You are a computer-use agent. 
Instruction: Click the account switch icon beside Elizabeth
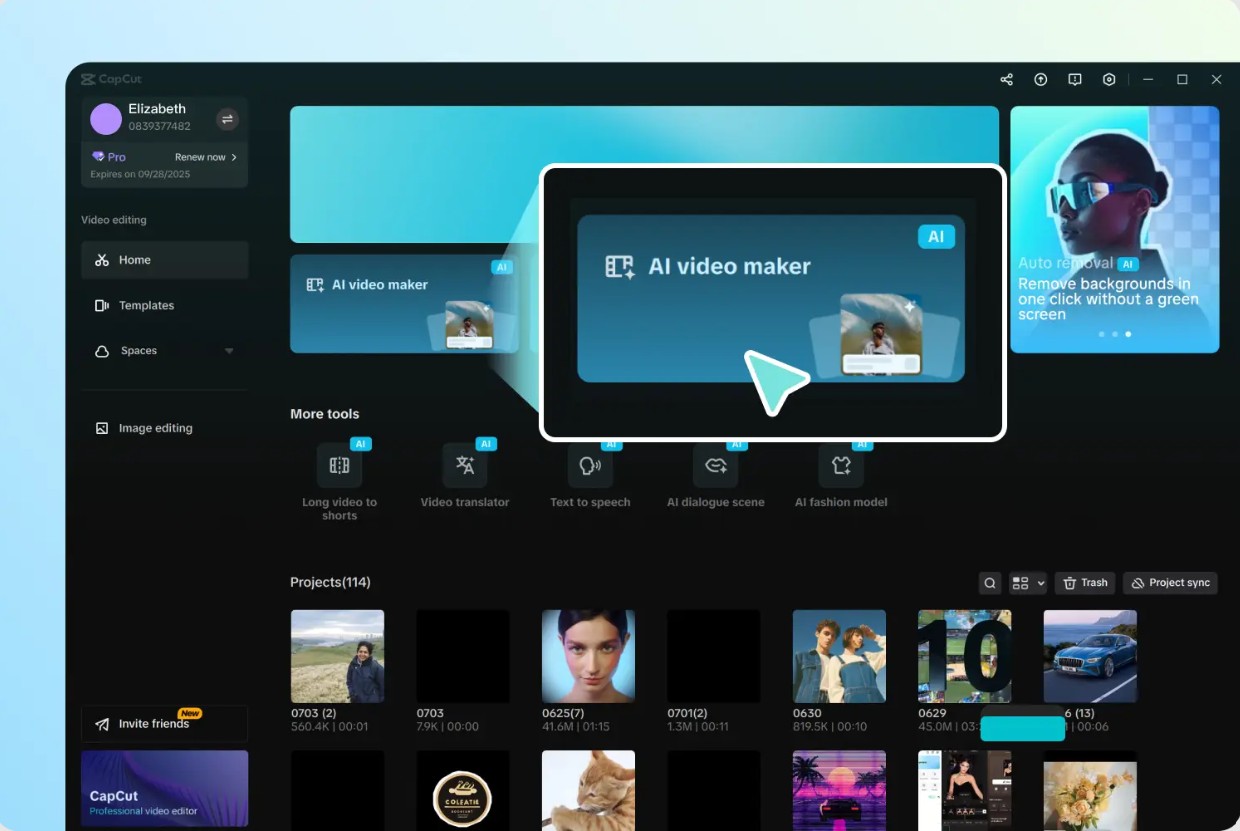[x=227, y=119]
